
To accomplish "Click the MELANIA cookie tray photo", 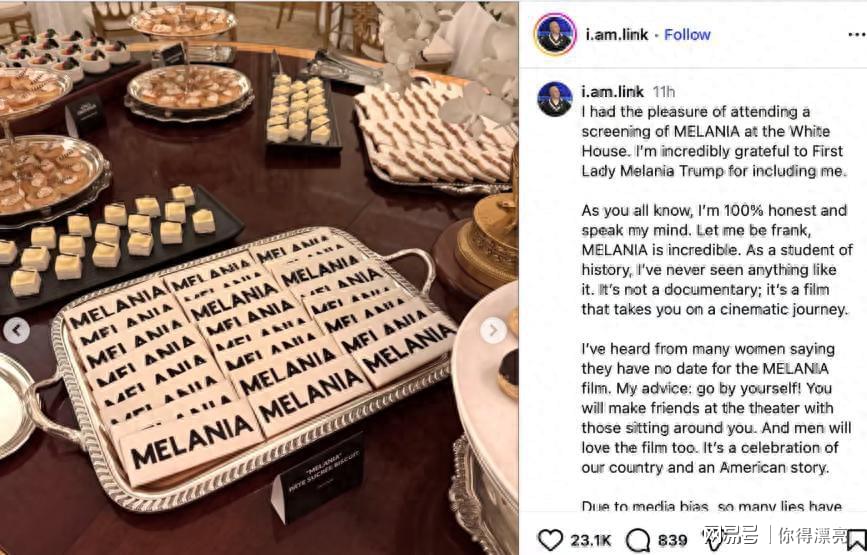I will pos(259,278).
